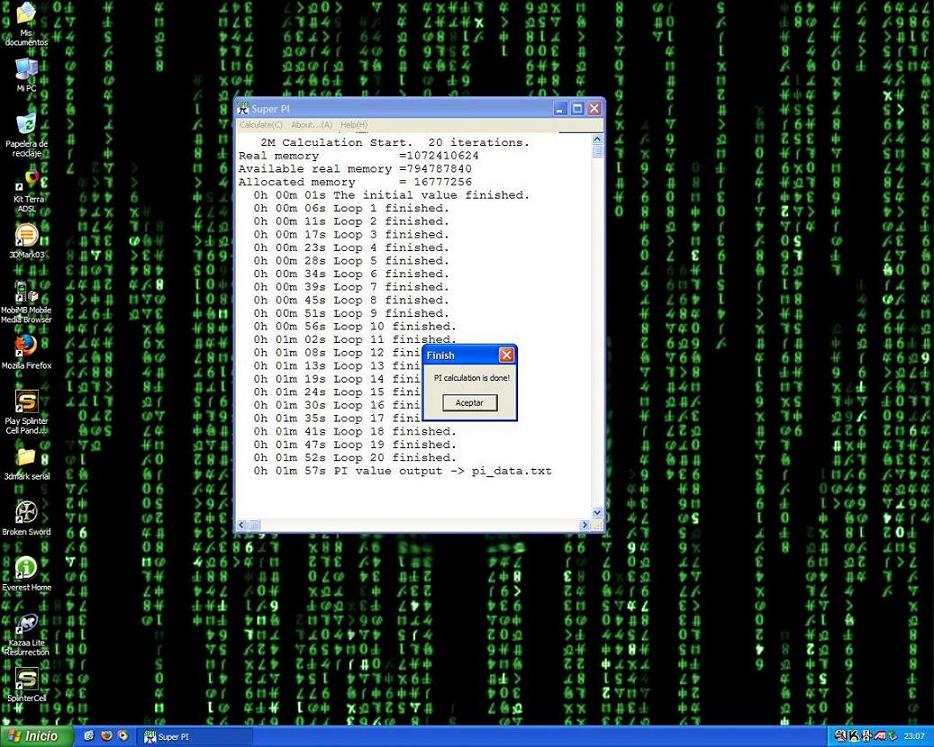Click the vertical scrollbar down arrow
Viewport: 934px width, 747px height.
click(597, 512)
